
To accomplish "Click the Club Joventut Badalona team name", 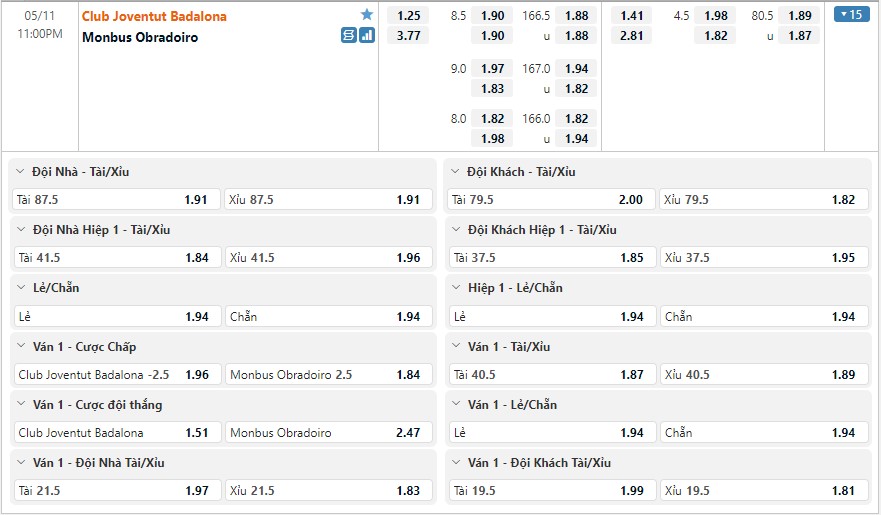I will click(x=154, y=16).
